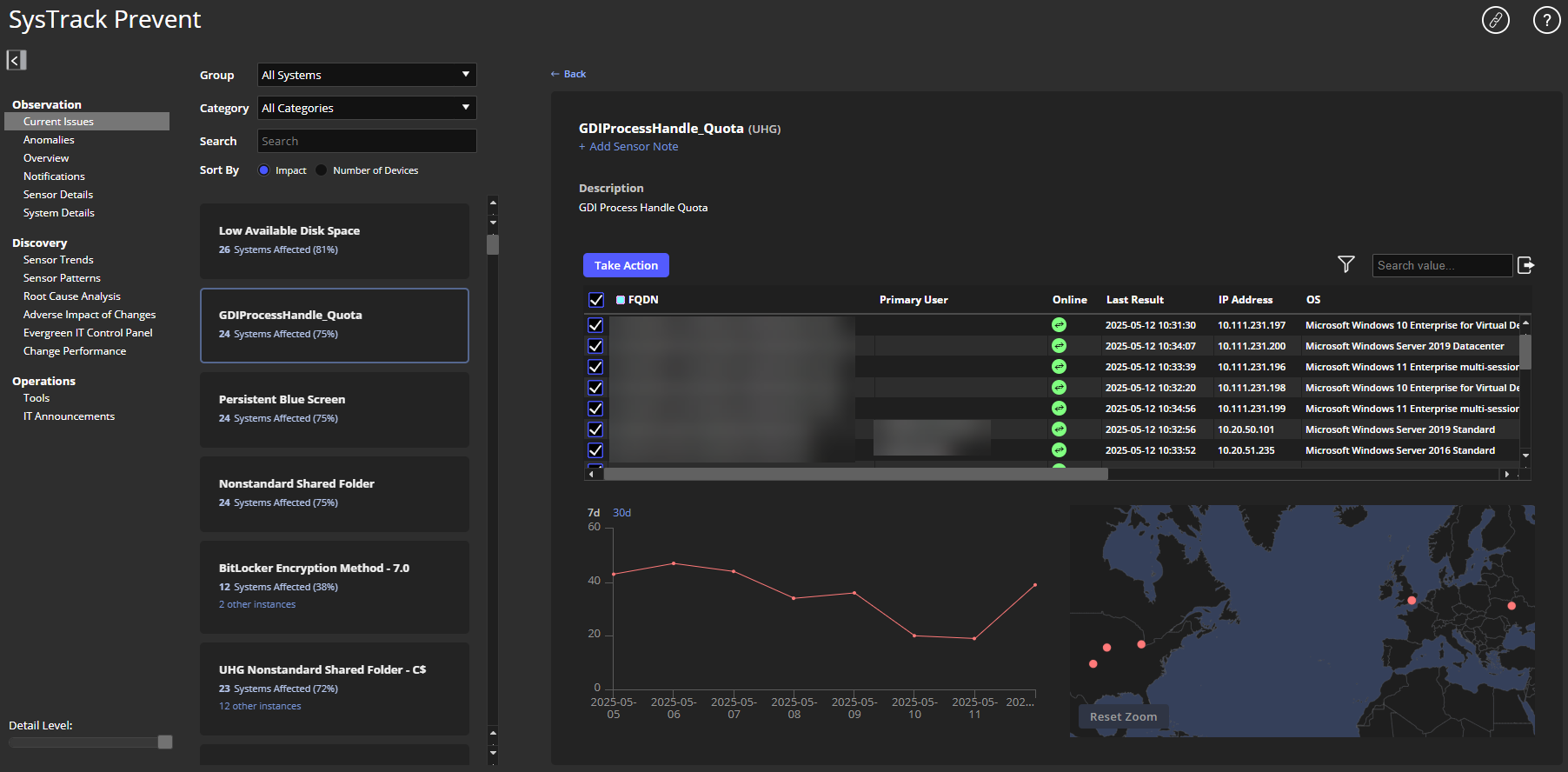The width and height of the screenshot is (1568, 772).
Task: Uncheck the row with IP 10.111.231.198
Action: pos(595,388)
